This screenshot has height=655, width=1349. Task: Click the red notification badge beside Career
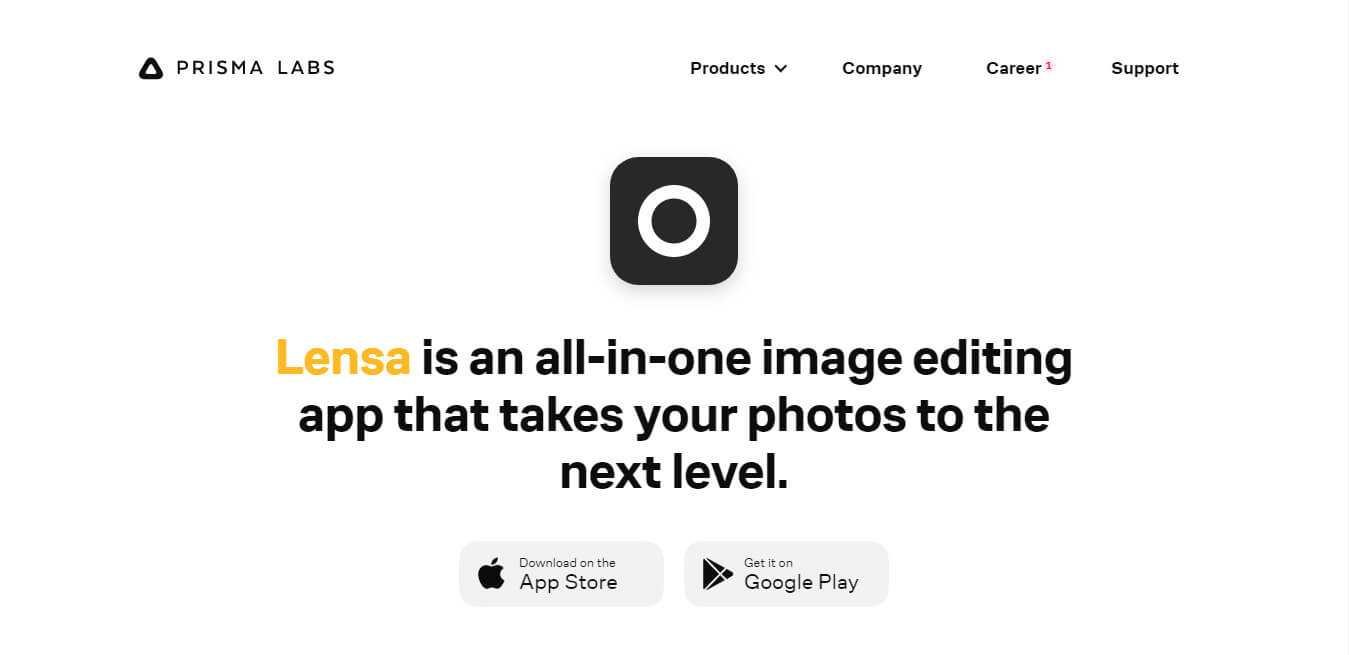point(1048,65)
